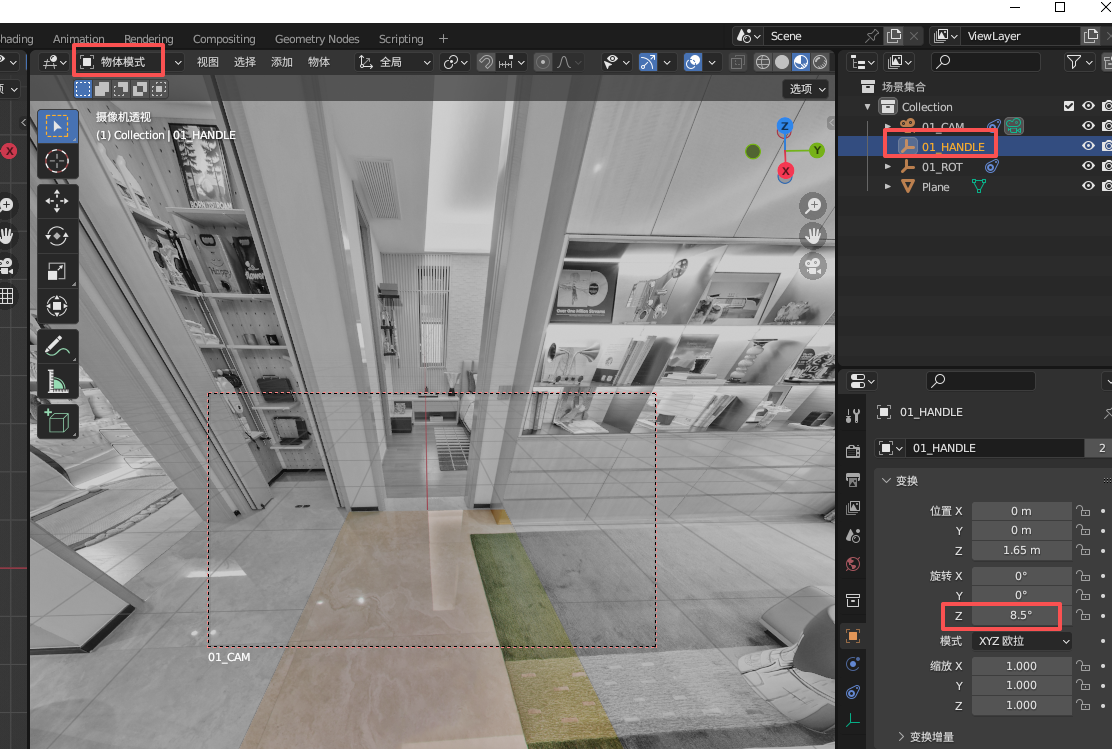The image size is (1112, 749).
Task: Switch to the Geometry Nodes workspace tab
Action: [317, 39]
